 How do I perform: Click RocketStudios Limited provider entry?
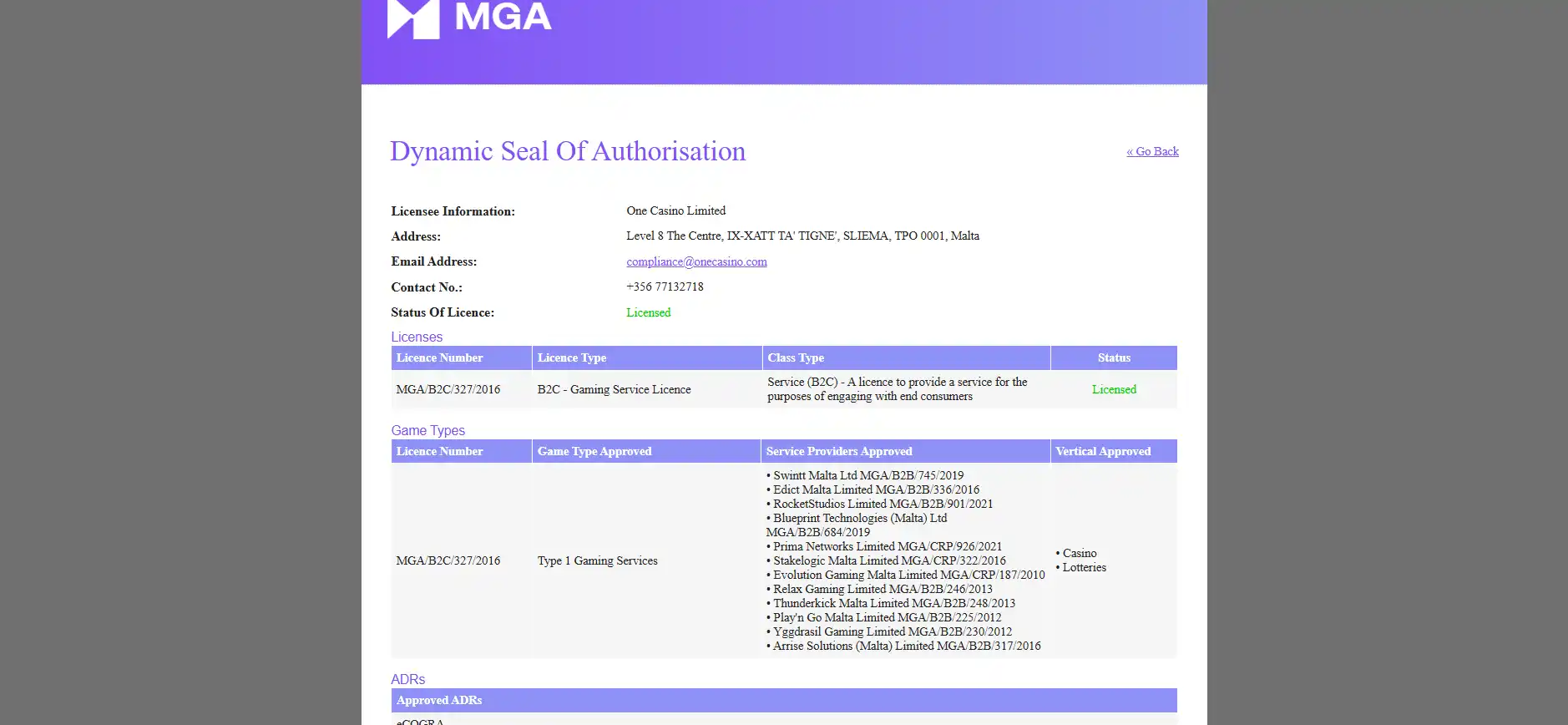pos(880,504)
